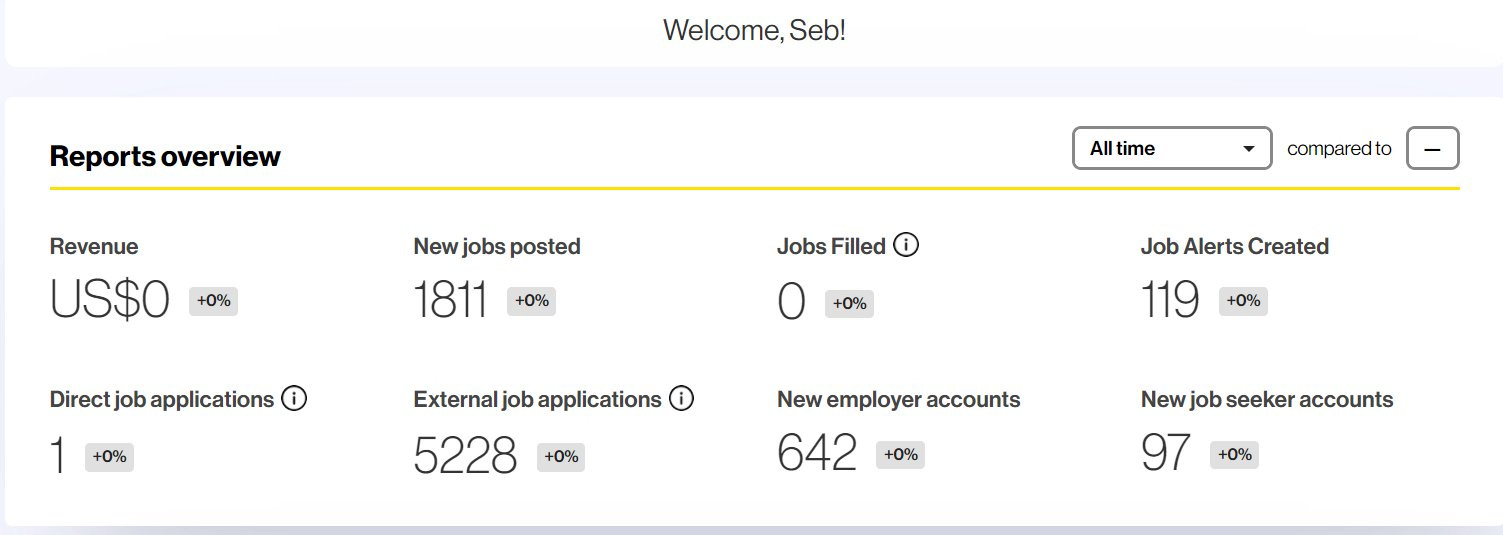Click the External job applications +0% badge
The image size is (1503, 535).
click(x=561, y=456)
